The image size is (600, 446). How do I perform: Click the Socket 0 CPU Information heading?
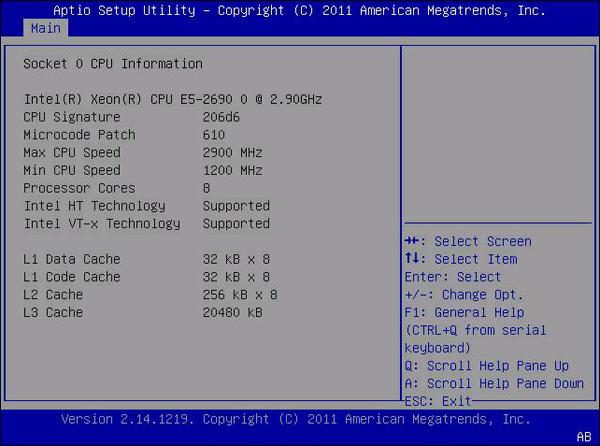click(113, 64)
